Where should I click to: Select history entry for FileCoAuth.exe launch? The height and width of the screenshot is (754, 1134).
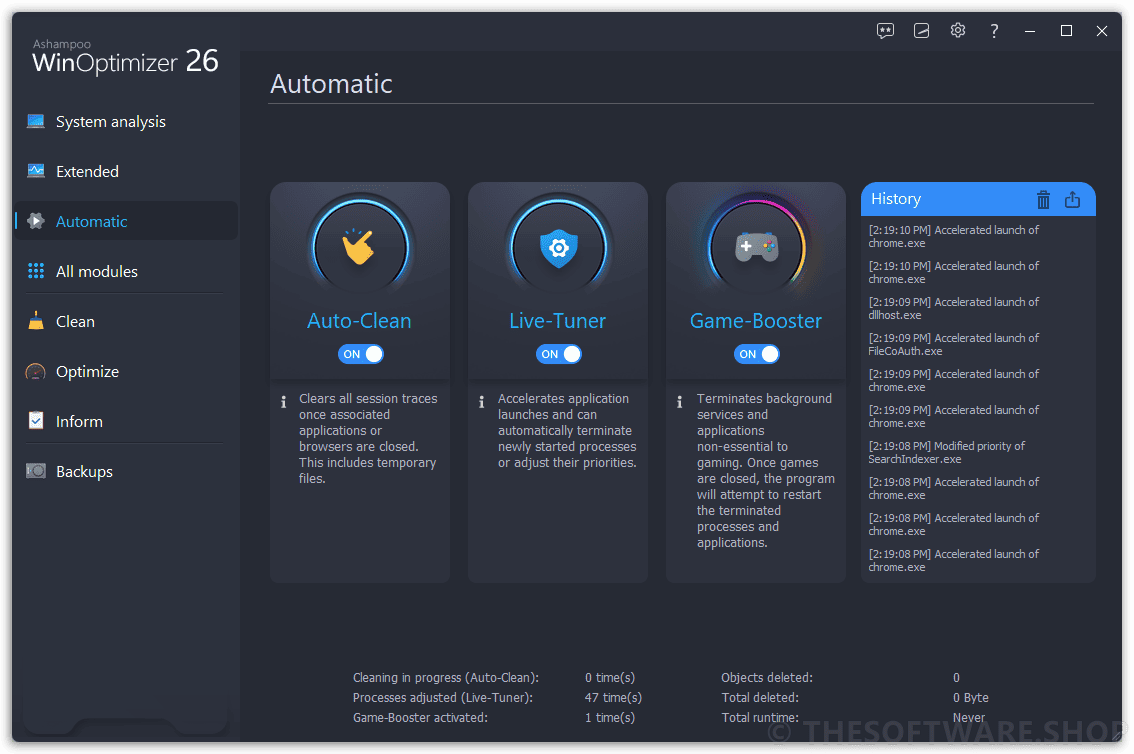pos(953,344)
